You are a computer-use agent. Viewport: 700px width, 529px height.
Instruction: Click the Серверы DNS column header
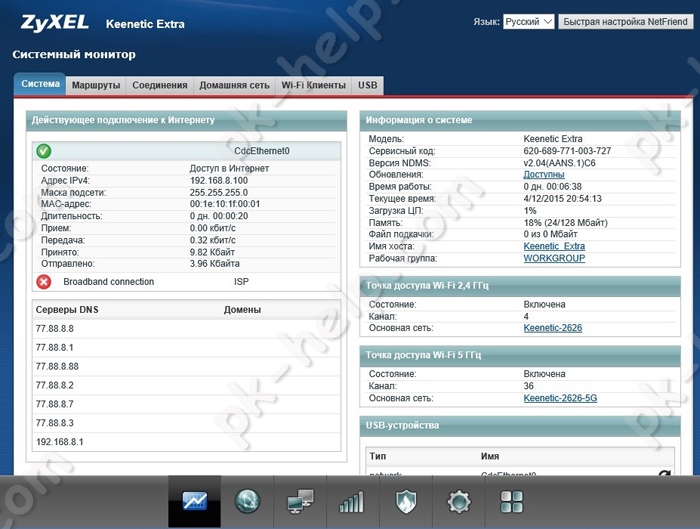click(67, 309)
